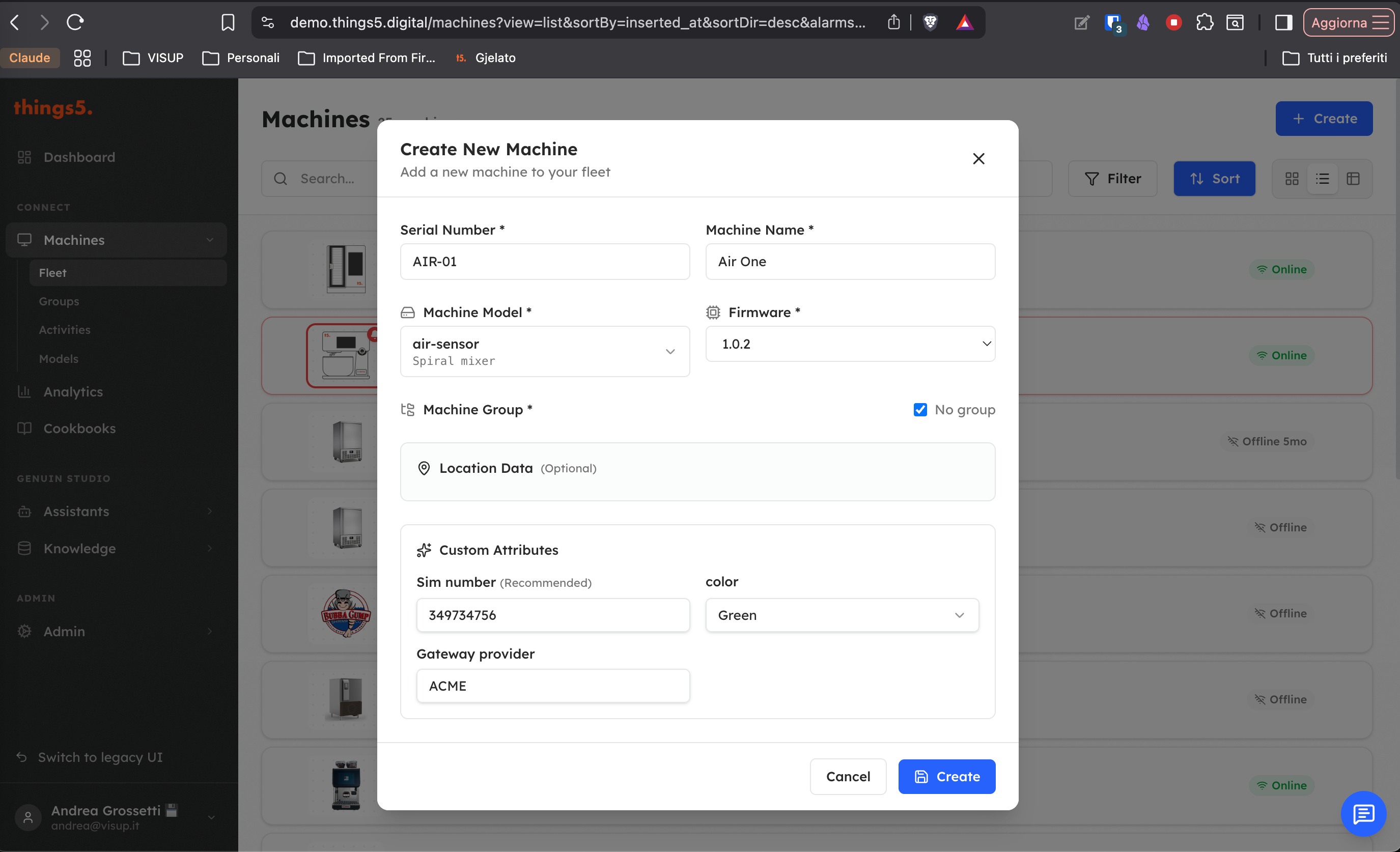The image size is (1400, 852).
Task: Click the Machine Name field Air One
Action: [x=850, y=261]
